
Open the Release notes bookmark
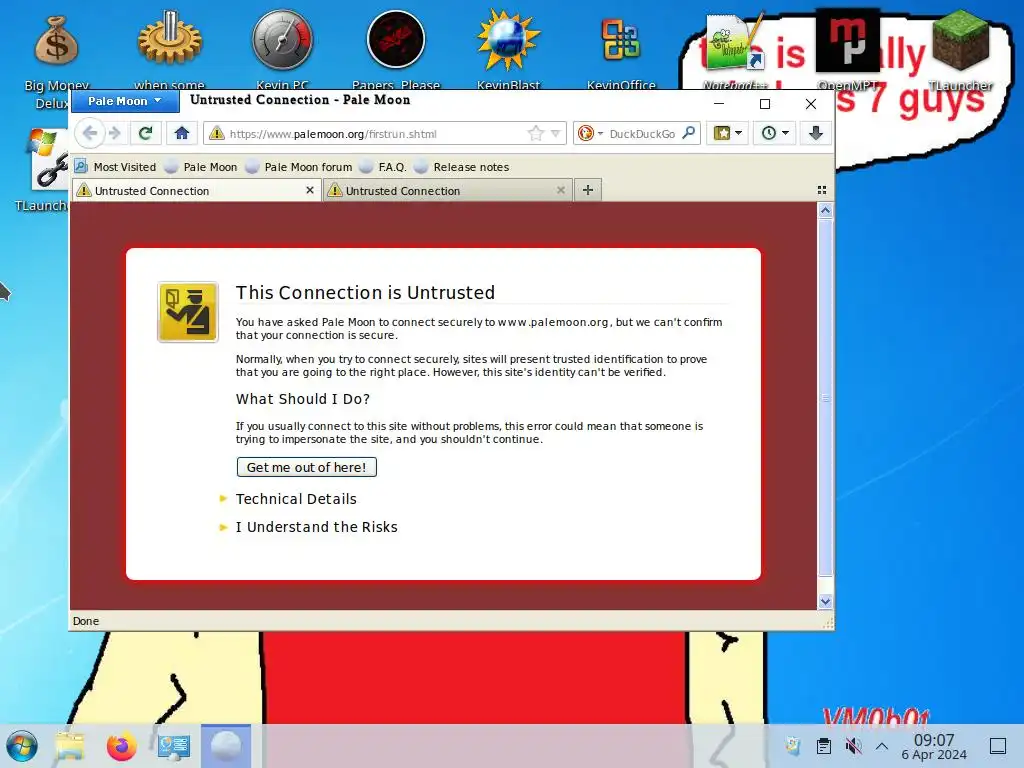[462, 167]
